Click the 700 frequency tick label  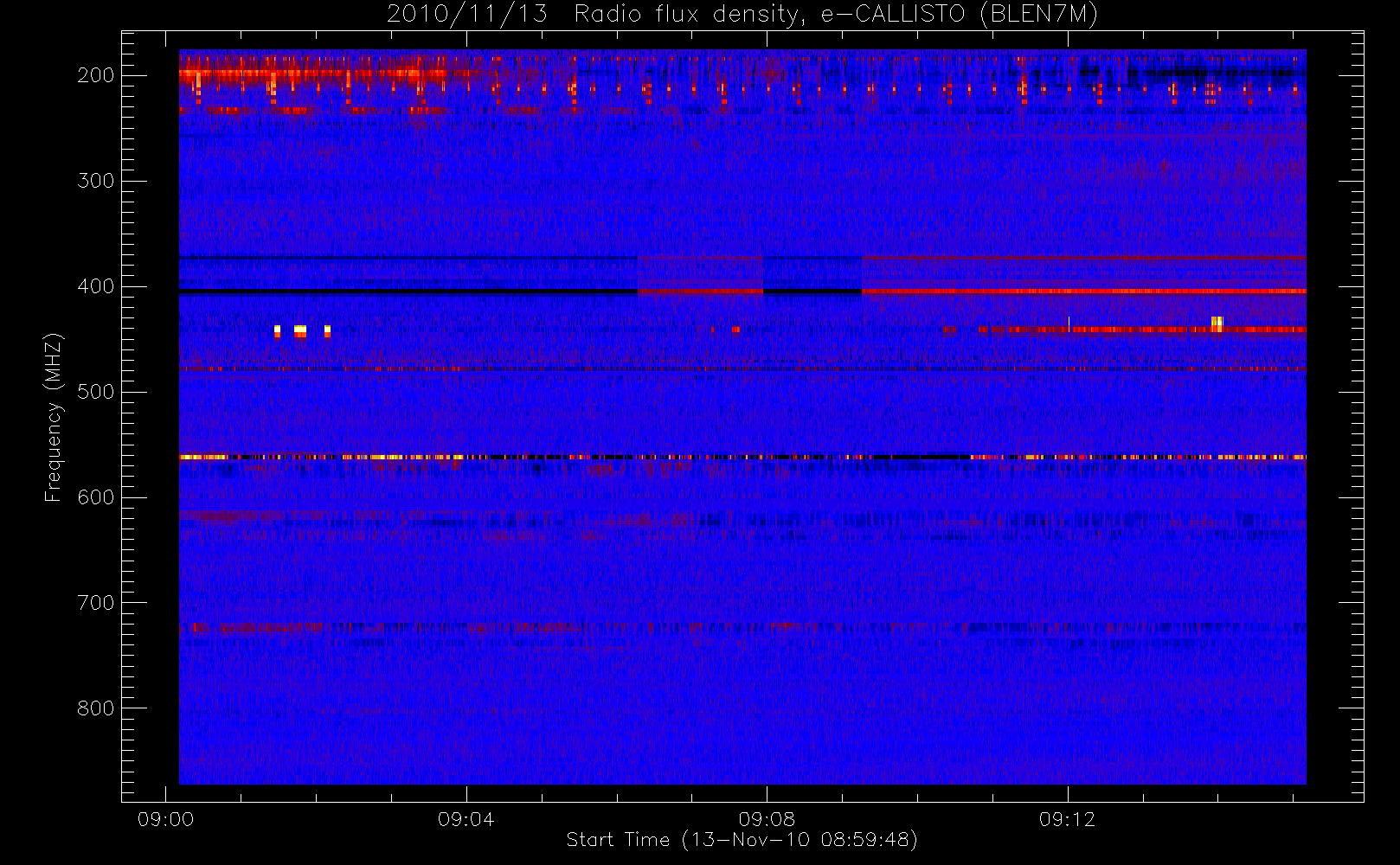tap(96, 603)
